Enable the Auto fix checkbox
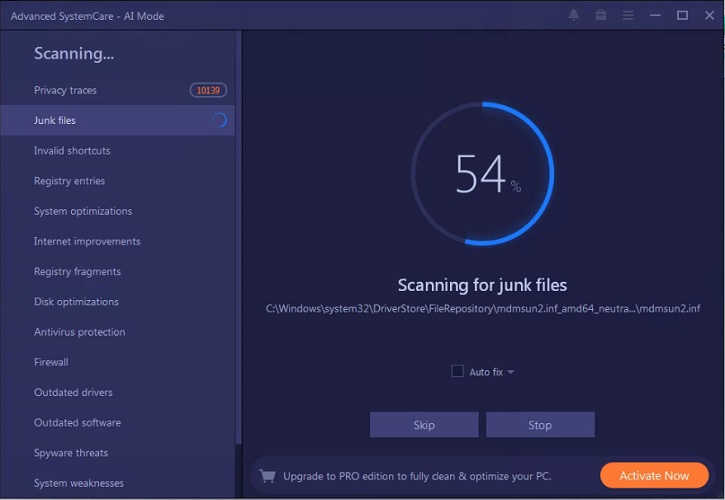The height and width of the screenshot is (500, 725). (457, 372)
